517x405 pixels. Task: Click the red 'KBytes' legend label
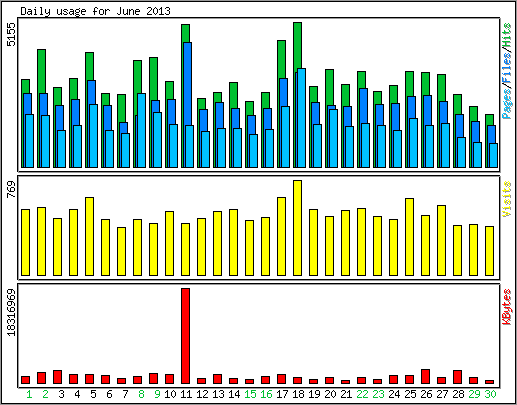507,307
